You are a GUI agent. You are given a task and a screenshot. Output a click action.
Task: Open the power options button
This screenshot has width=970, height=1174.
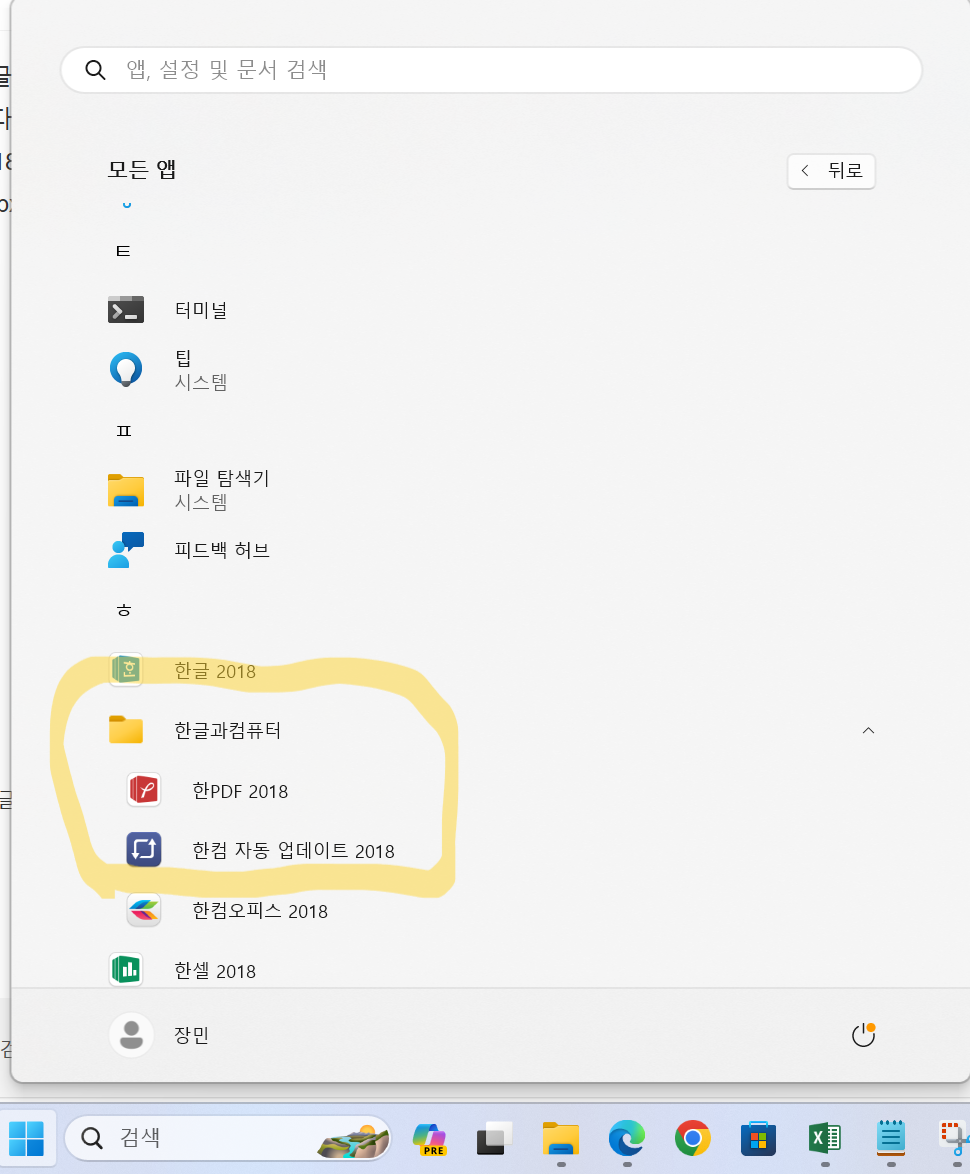click(x=864, y=1035)
